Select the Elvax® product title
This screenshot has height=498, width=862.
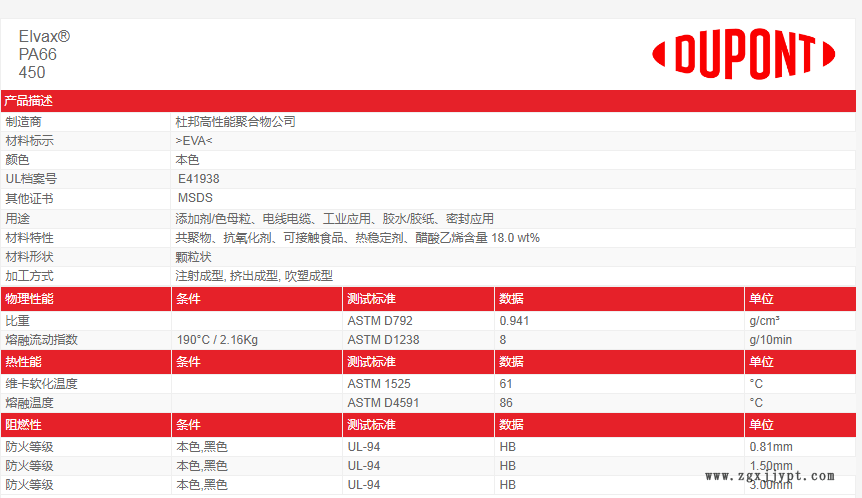[44, 37]
